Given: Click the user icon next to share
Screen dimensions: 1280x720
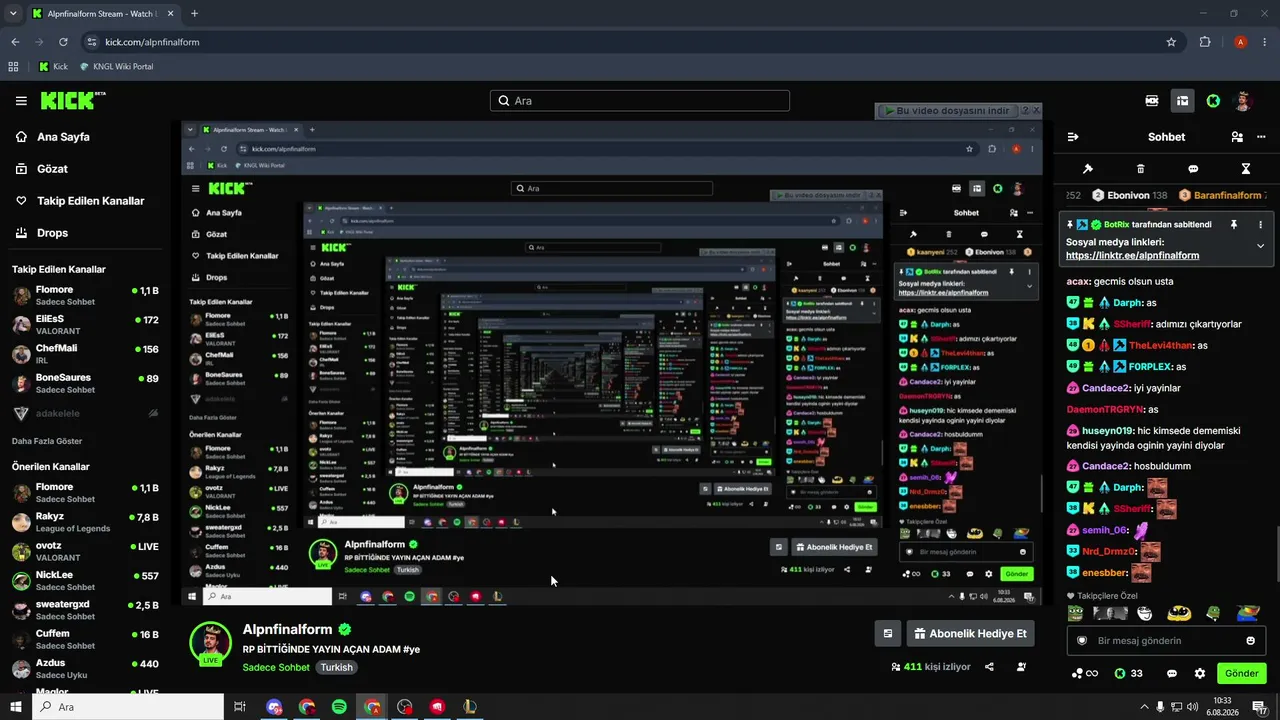Looking at the screenshot, I should (1021, 667).
